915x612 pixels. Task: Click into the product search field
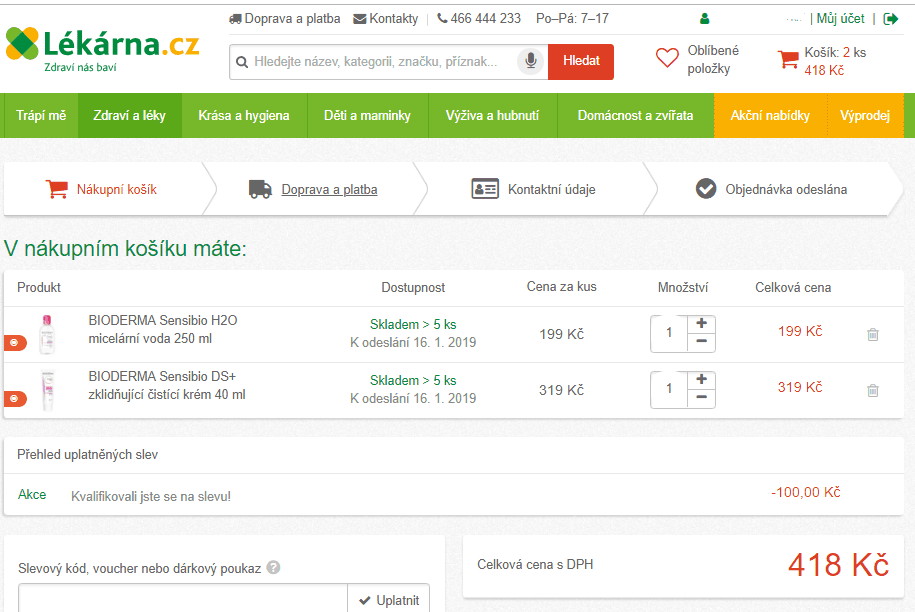pyautogui.click(x=375, y=62)
